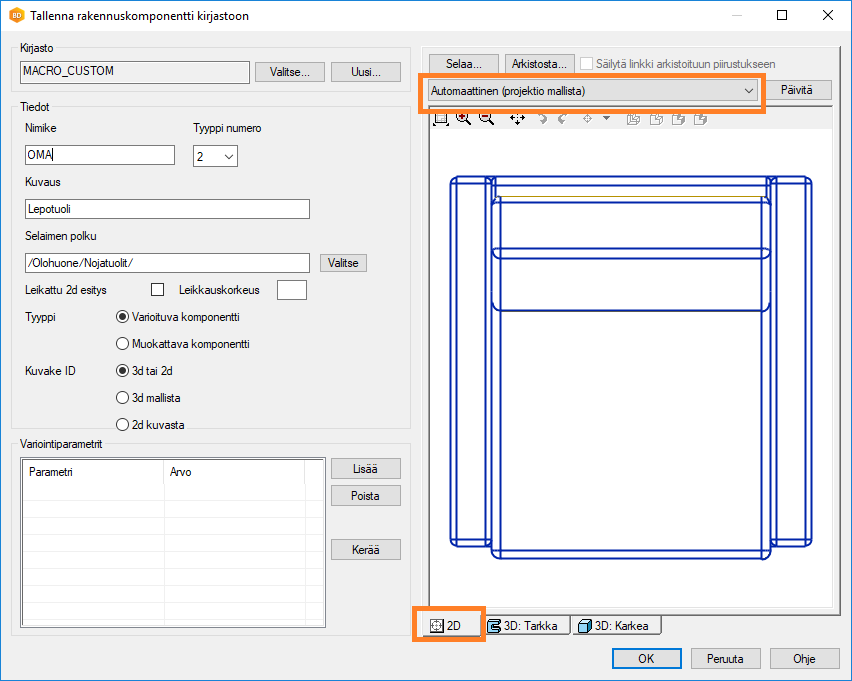
Task: Select the zoom window rectangle tool
Action: [x=441, y=119]
